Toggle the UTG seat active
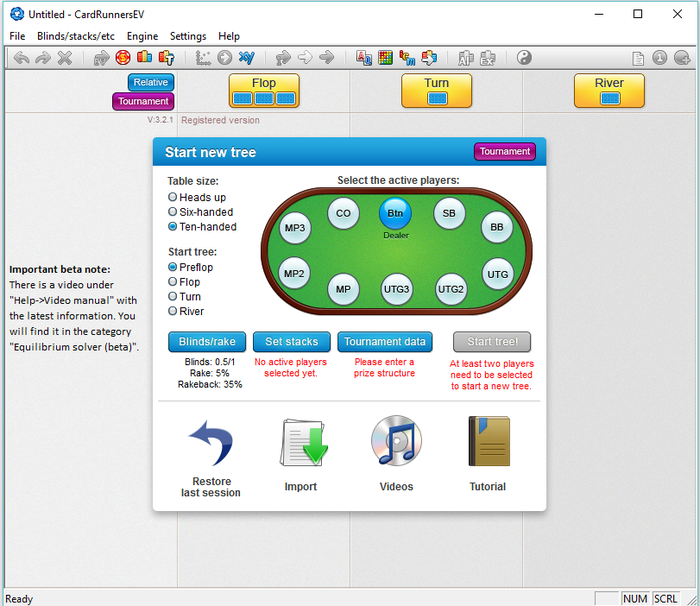Screen dimensions: 700x606 tap(498, 274)
